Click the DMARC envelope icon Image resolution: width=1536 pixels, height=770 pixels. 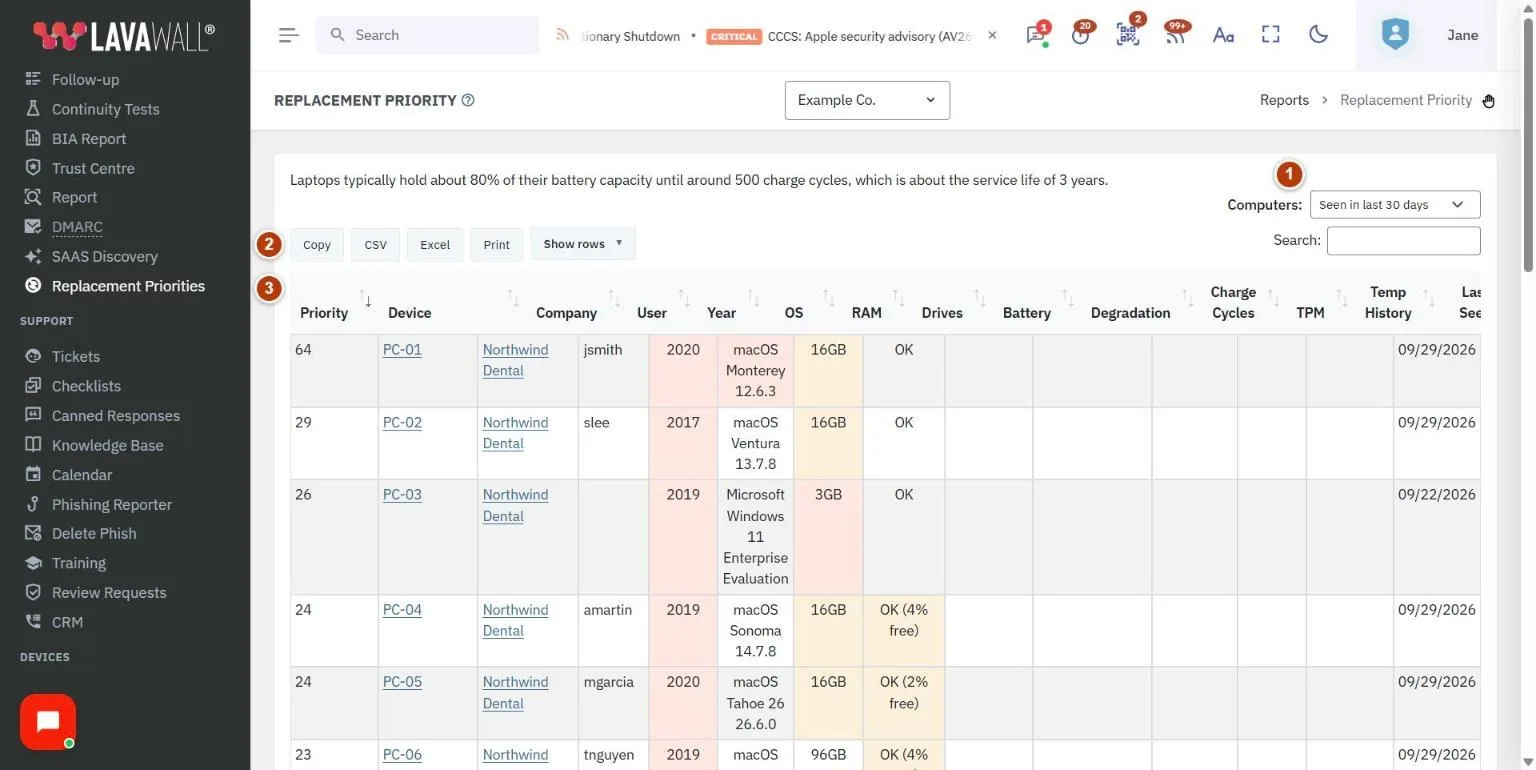pyautogui.click(x=33, y=227)
